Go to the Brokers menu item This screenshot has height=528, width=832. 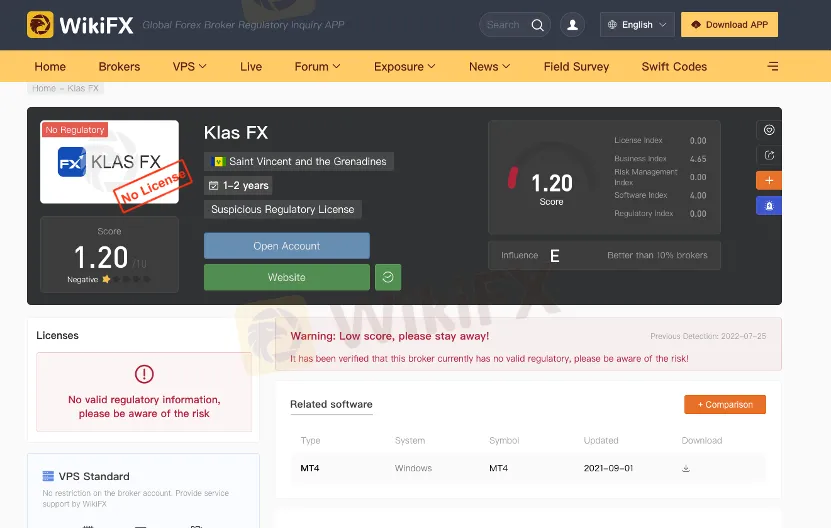point(119,67)
